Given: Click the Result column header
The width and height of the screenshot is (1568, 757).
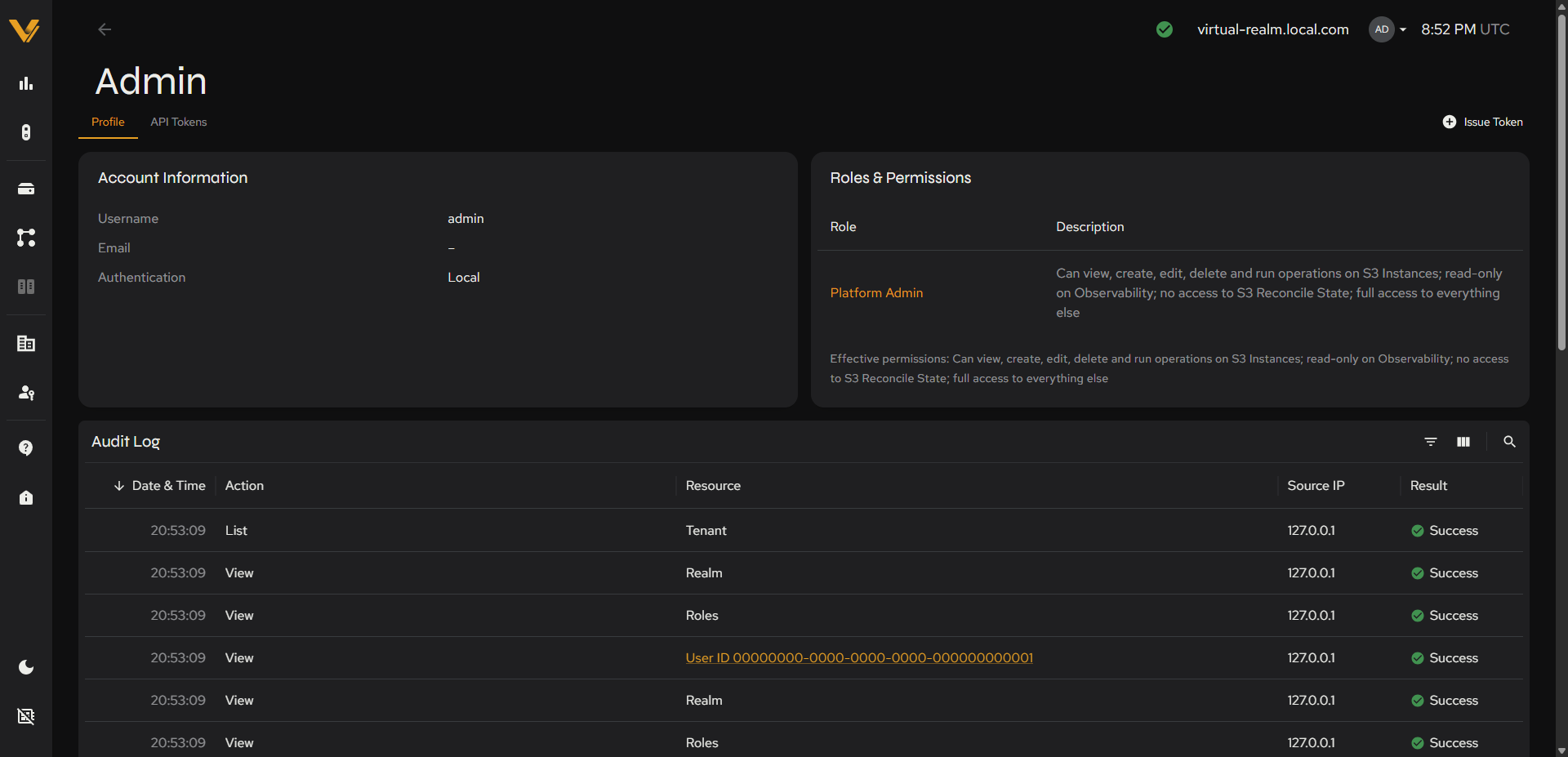Looking at the screenshot, I should [x=1428, y=486].
